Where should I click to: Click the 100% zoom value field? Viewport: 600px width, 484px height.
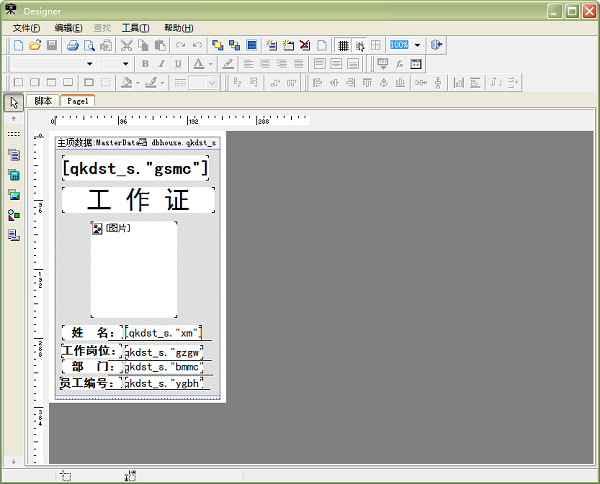[399, 45]
